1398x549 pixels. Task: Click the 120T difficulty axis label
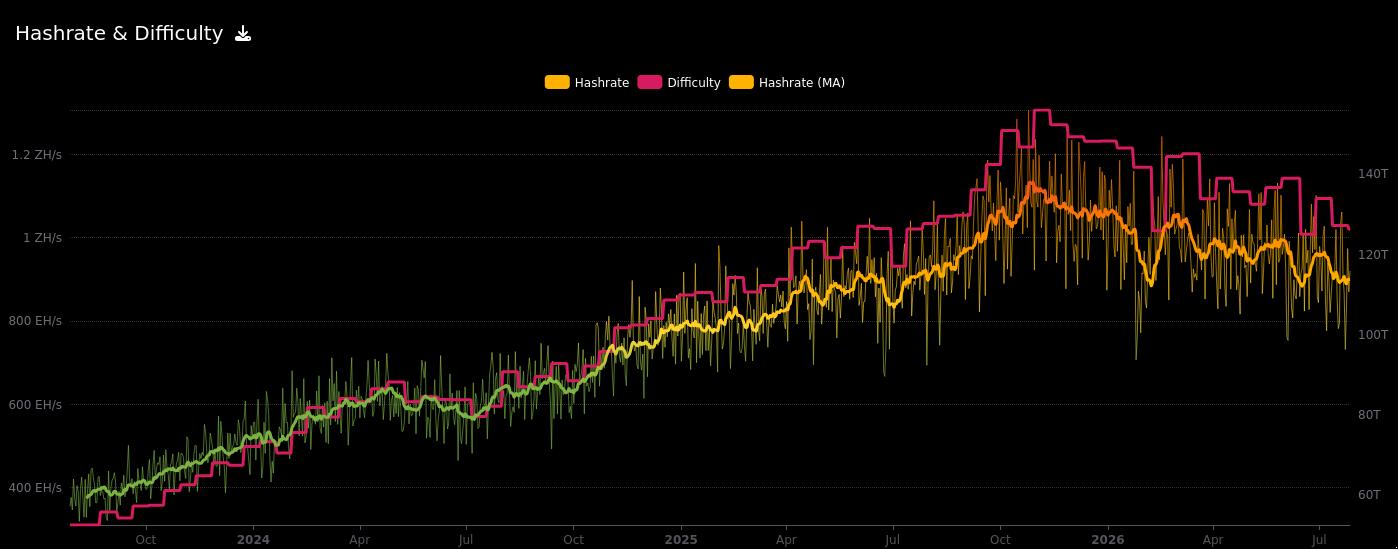(1373, 254)
